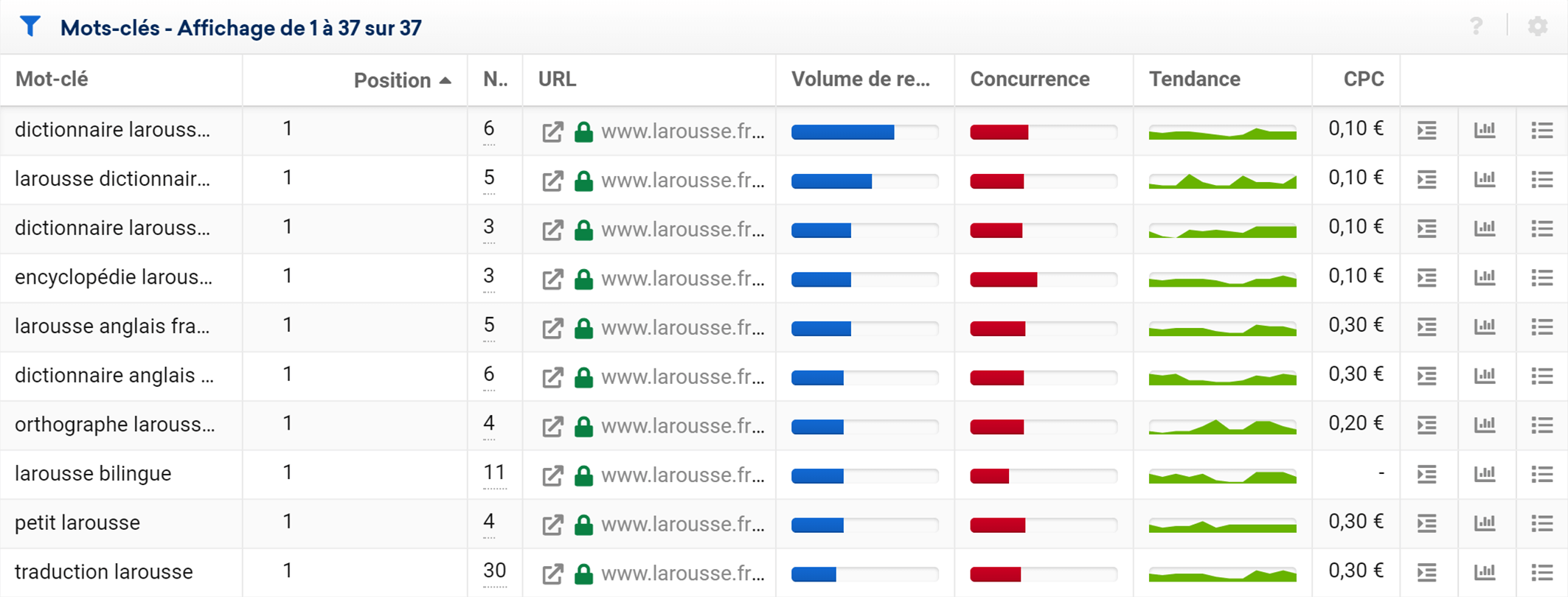Click the list icon for traduction larousse

(x=1541, y=572)
